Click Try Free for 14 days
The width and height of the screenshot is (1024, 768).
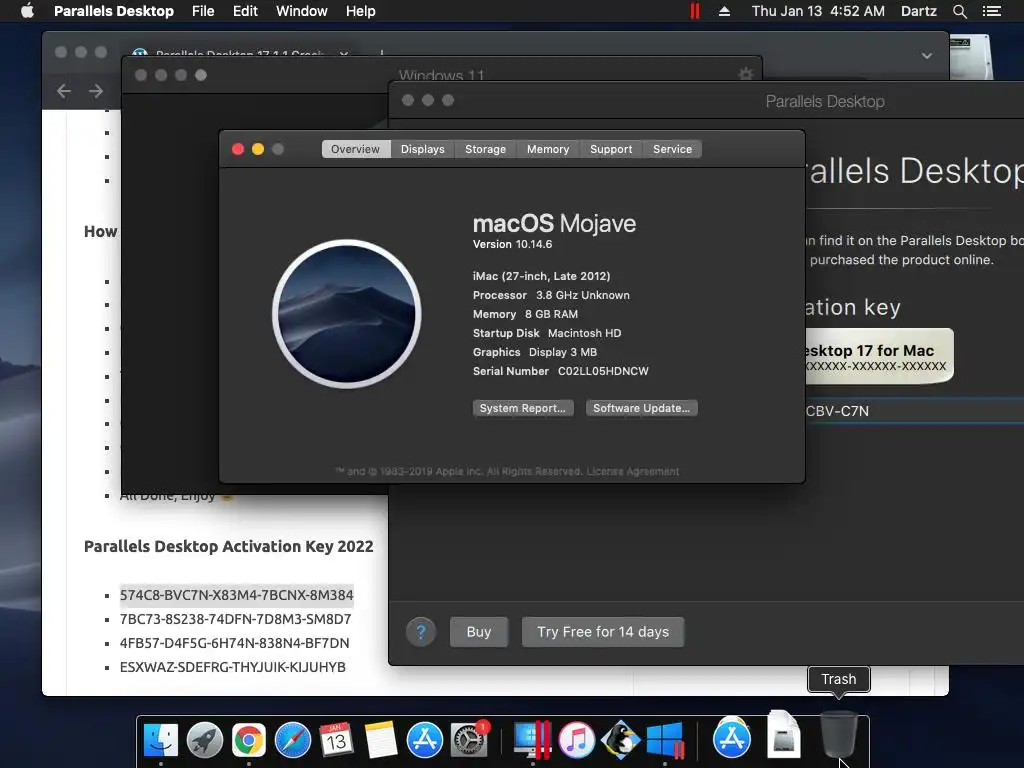pyautogui.click(x=603, y=632)
